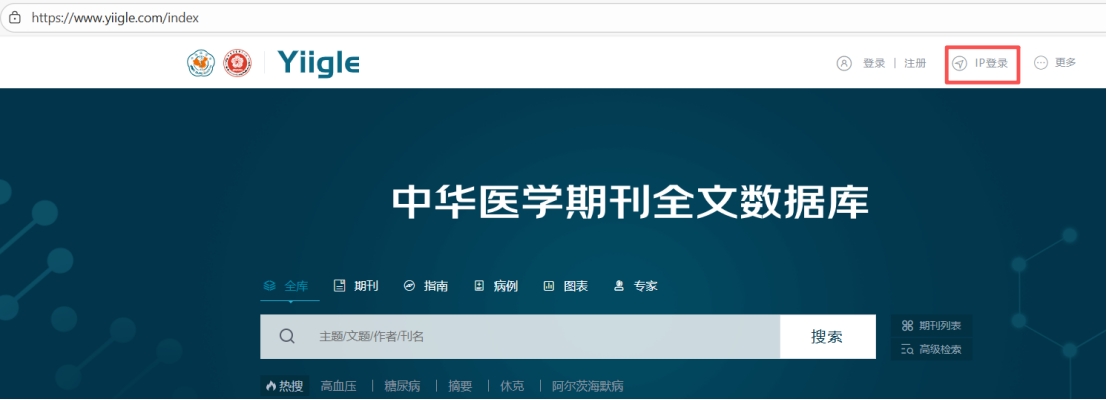The height and width of the screenshot is (400, 1107).
Task: Switch to the 病例 tab
Action: [495, 286]
